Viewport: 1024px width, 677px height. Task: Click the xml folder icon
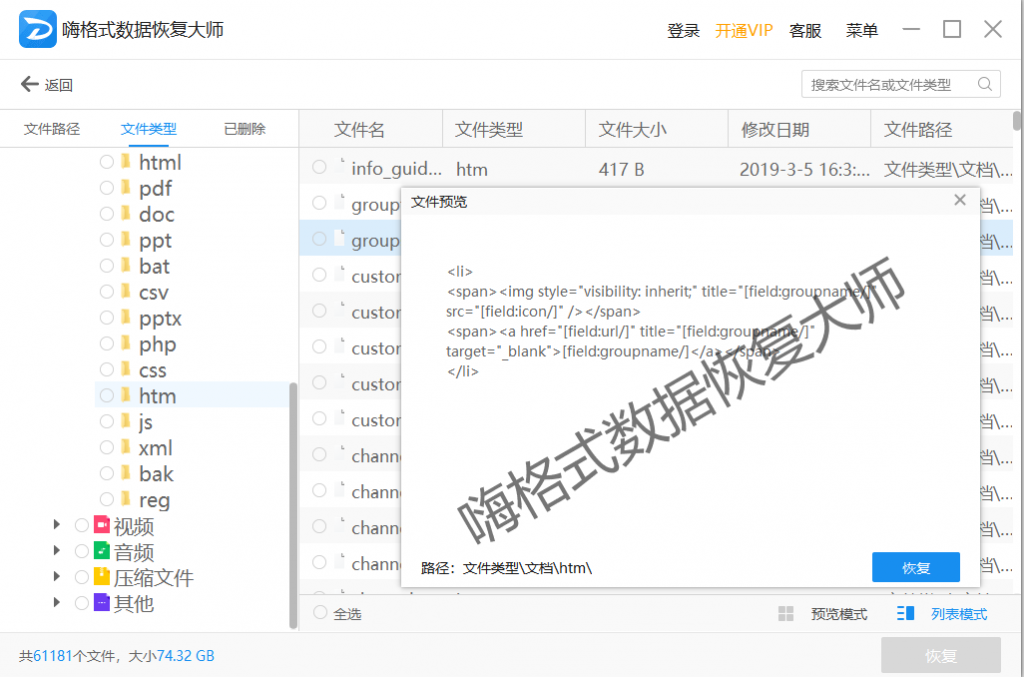pos(126,447)
